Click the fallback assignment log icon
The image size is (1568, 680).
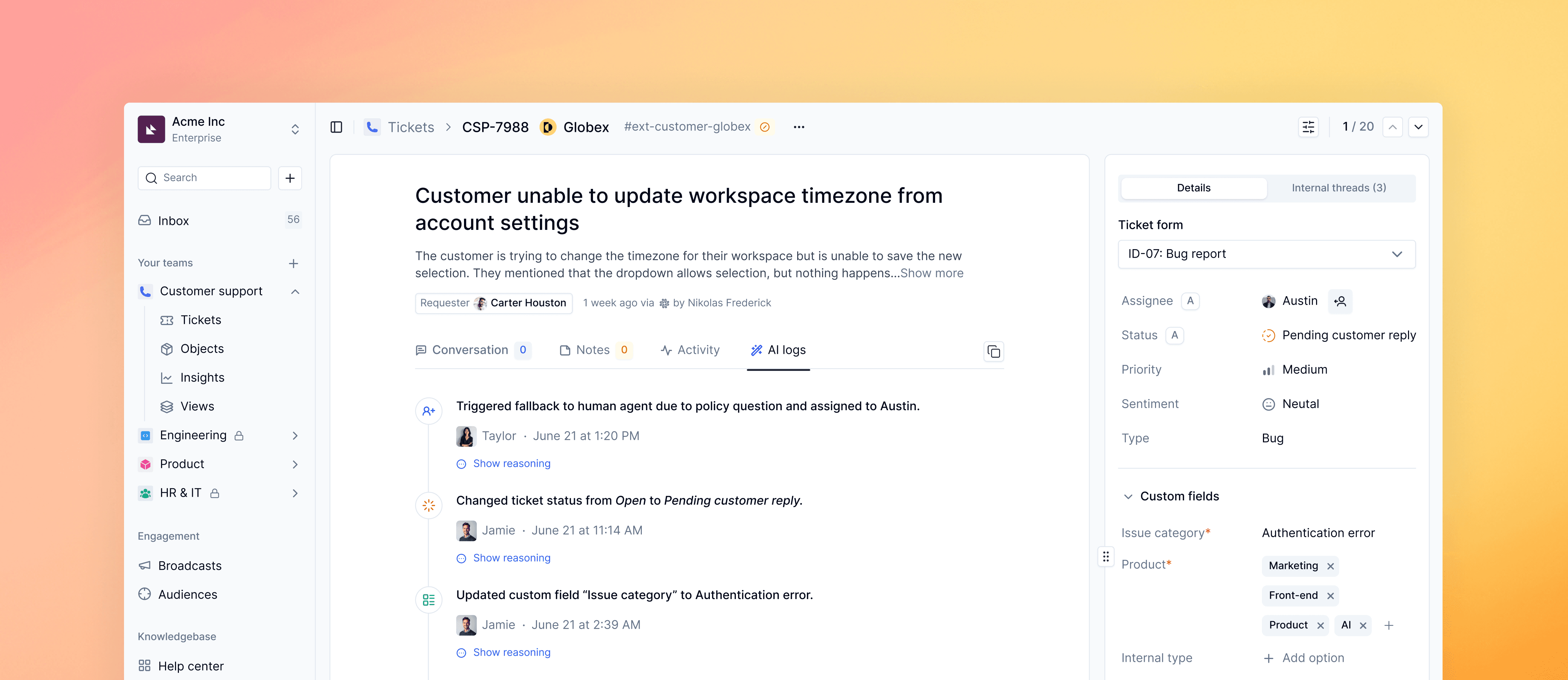pyautogui.click(x=428, y=411)
